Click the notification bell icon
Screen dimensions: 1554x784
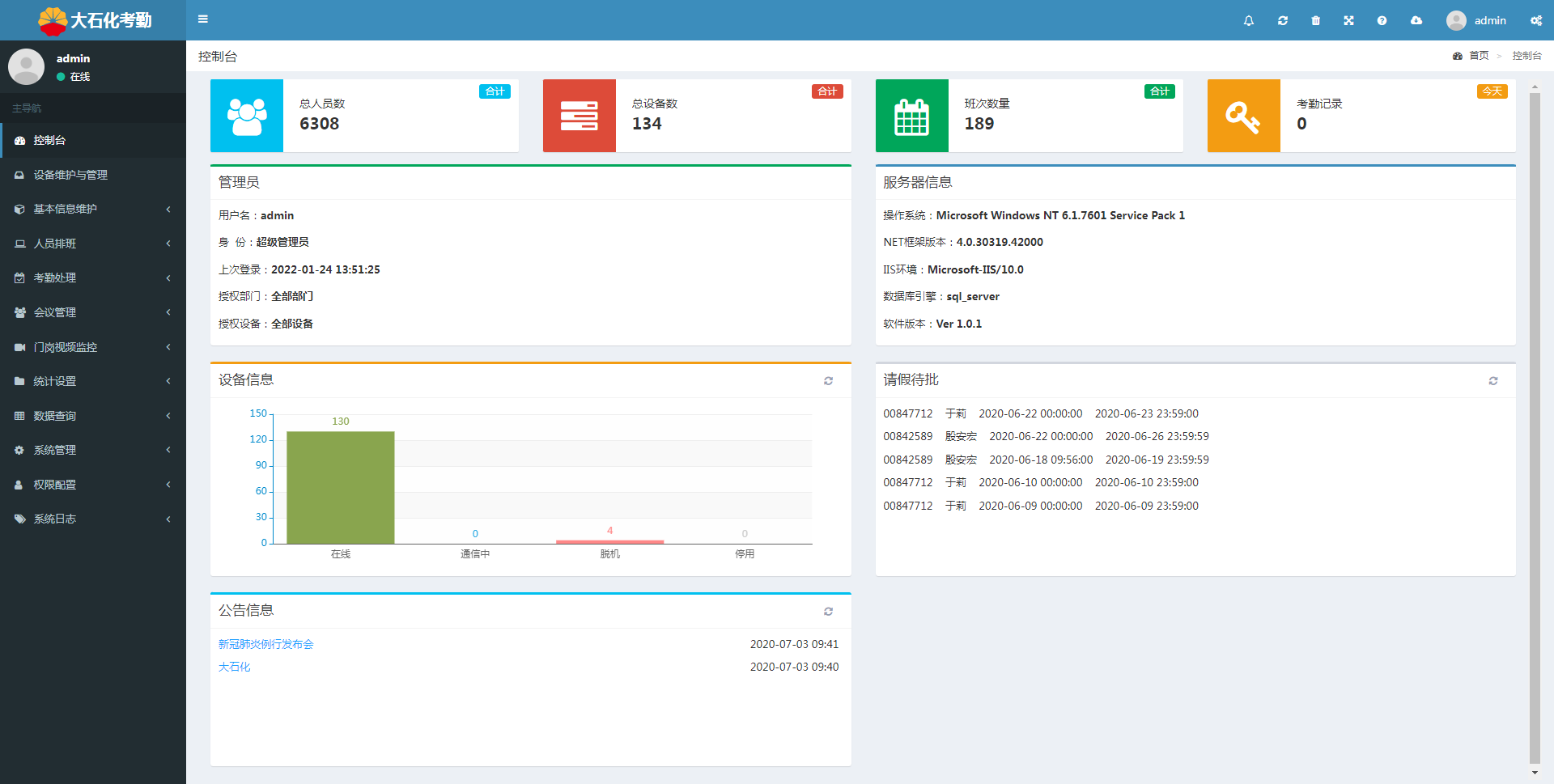pos(1249,20)
